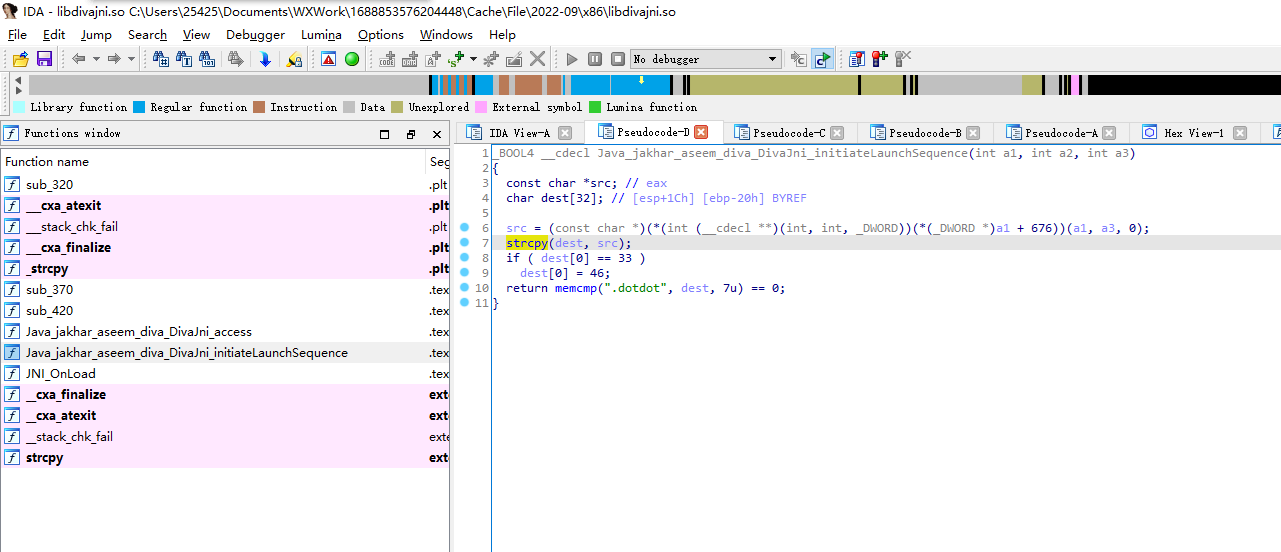Click the blue down arrow icon
Image resolution: width=1281 pixels, height=552 pixels.
pyautogui.click(x=265, y=59)
